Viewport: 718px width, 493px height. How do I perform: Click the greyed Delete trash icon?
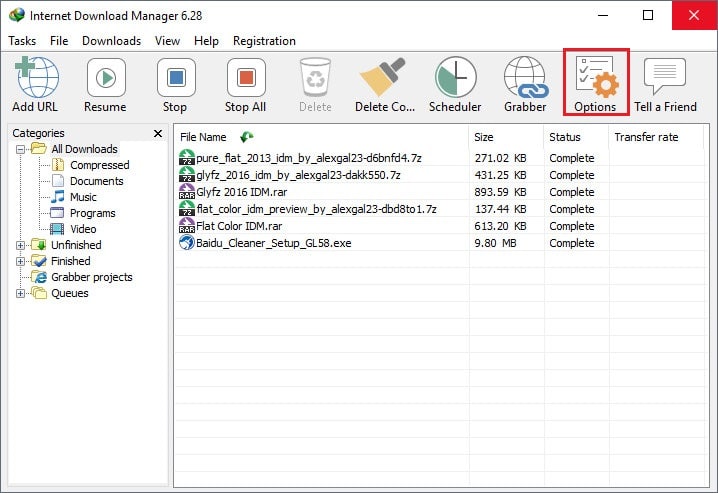point(315,77)
